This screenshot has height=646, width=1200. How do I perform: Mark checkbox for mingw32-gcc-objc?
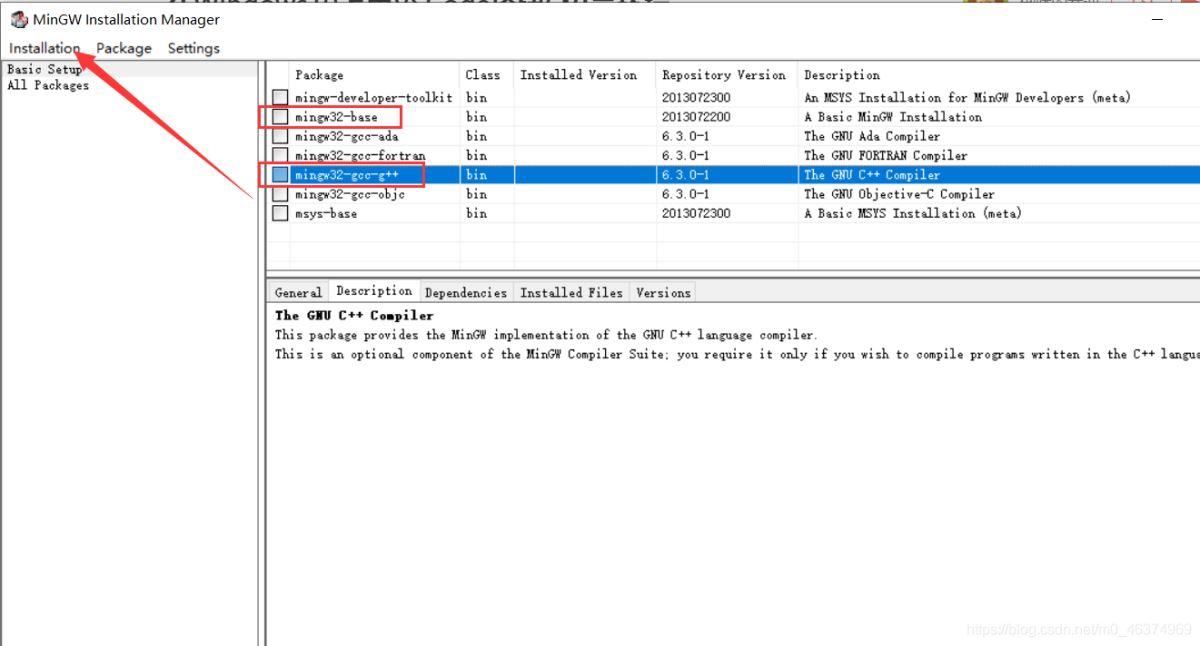pyautogui.click(x=280, y=194)
